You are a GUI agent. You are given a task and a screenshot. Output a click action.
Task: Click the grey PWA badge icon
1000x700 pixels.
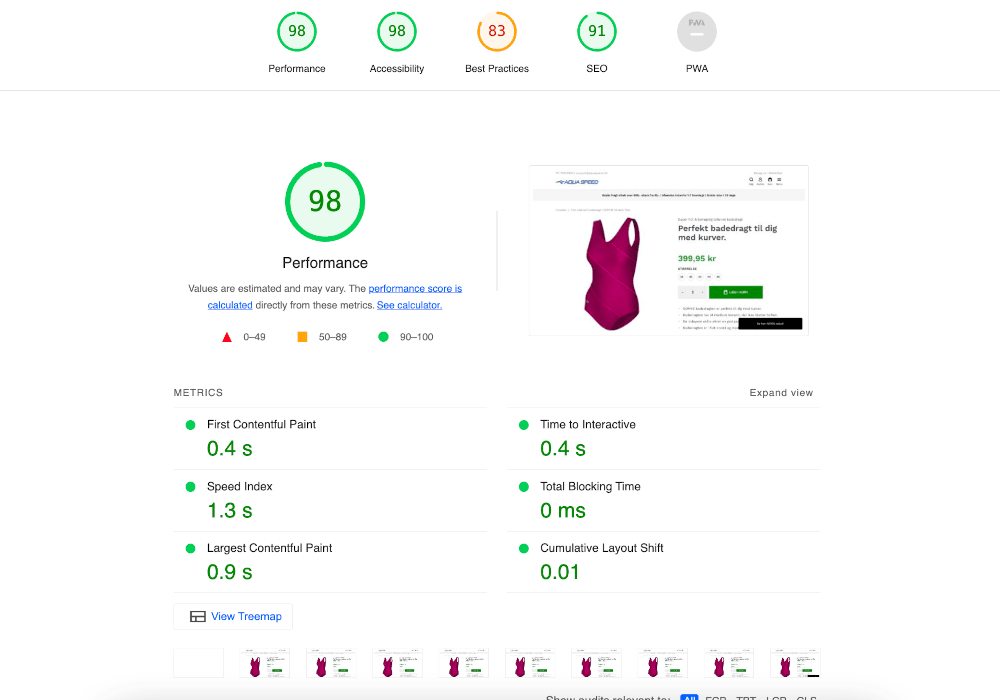click(x=697, y=31)
